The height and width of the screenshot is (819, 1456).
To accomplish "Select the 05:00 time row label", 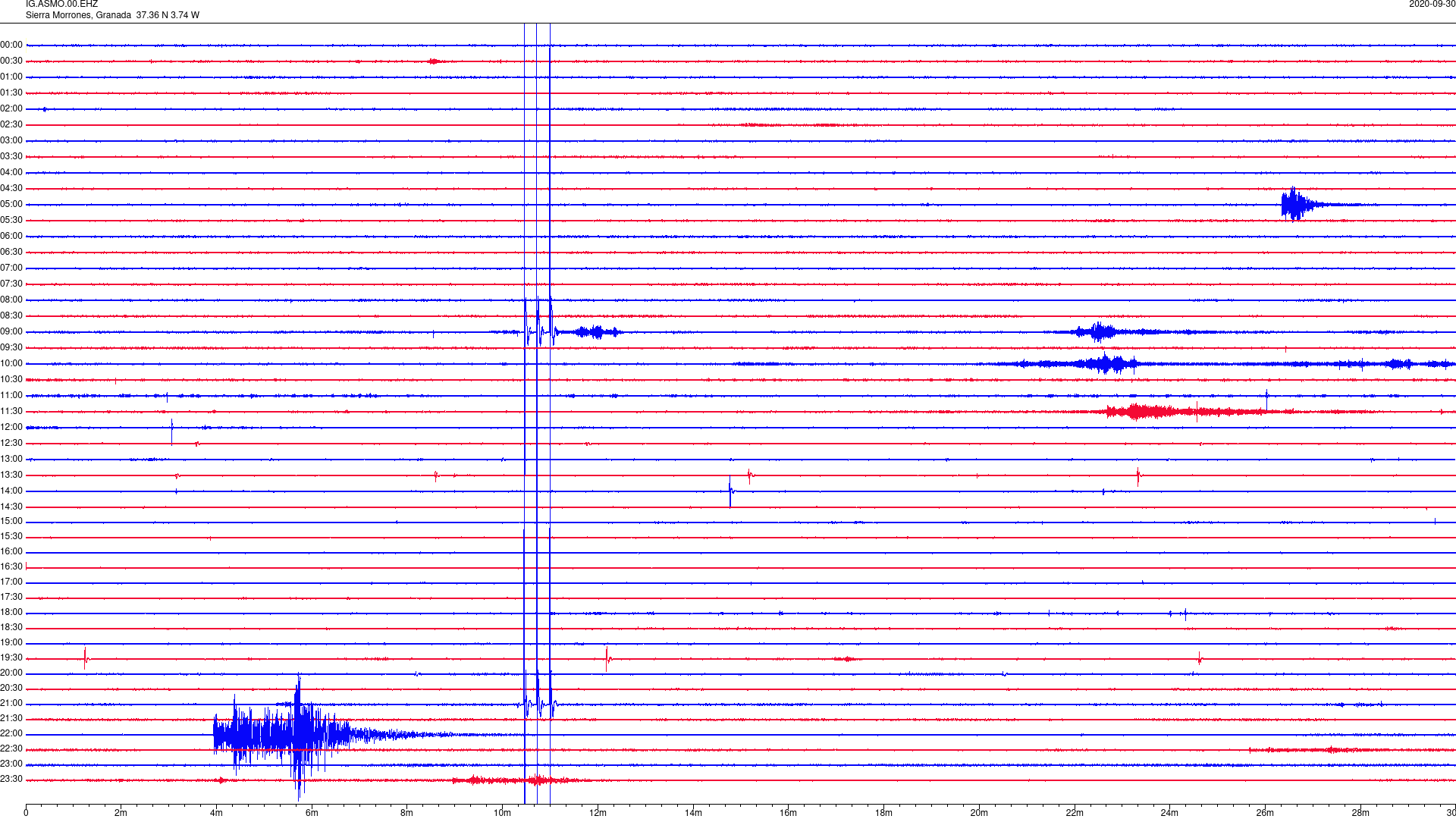I will click(x=11, y=204).
